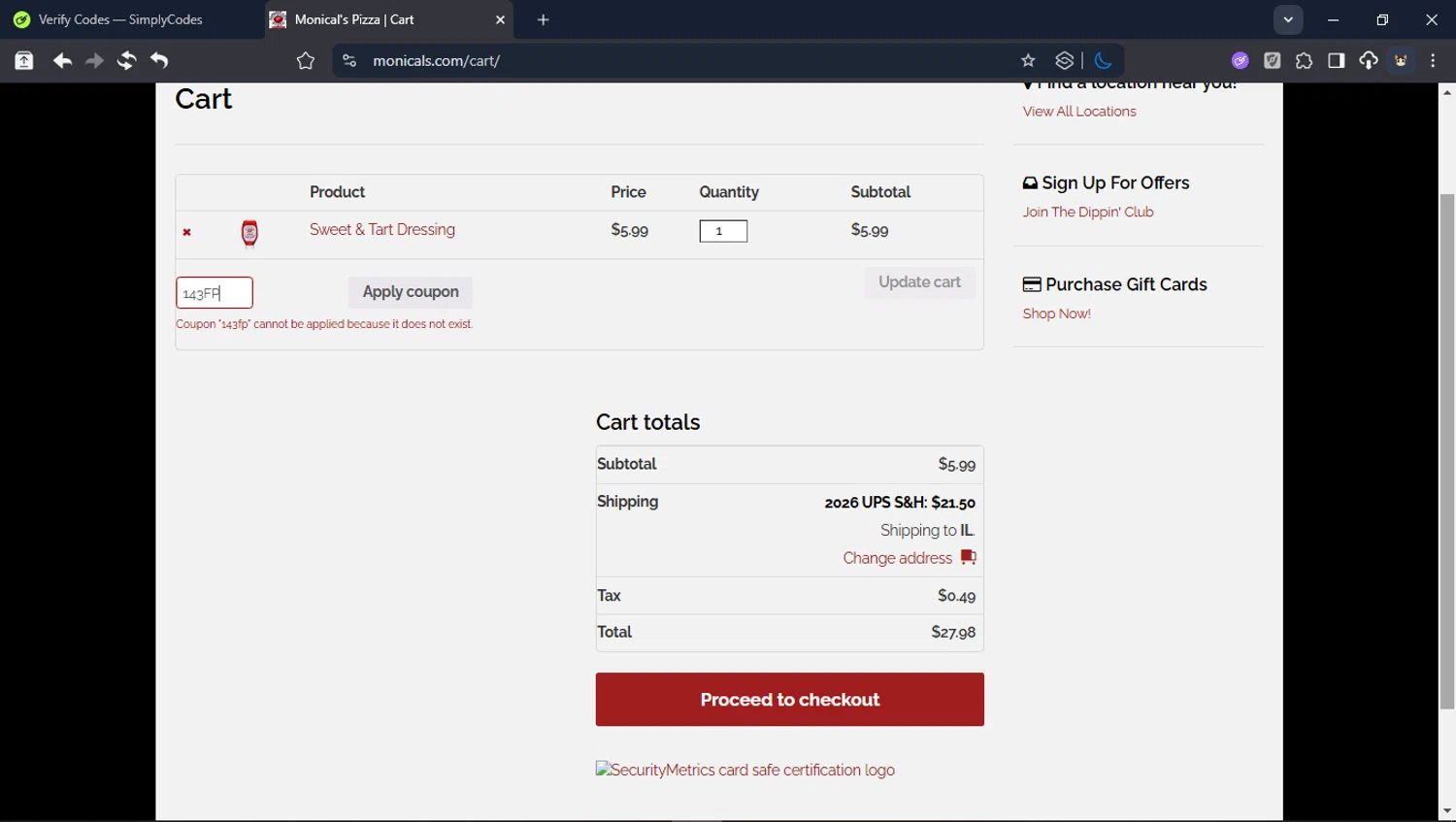Open the browser three-dot menu

coord(1434,61)
